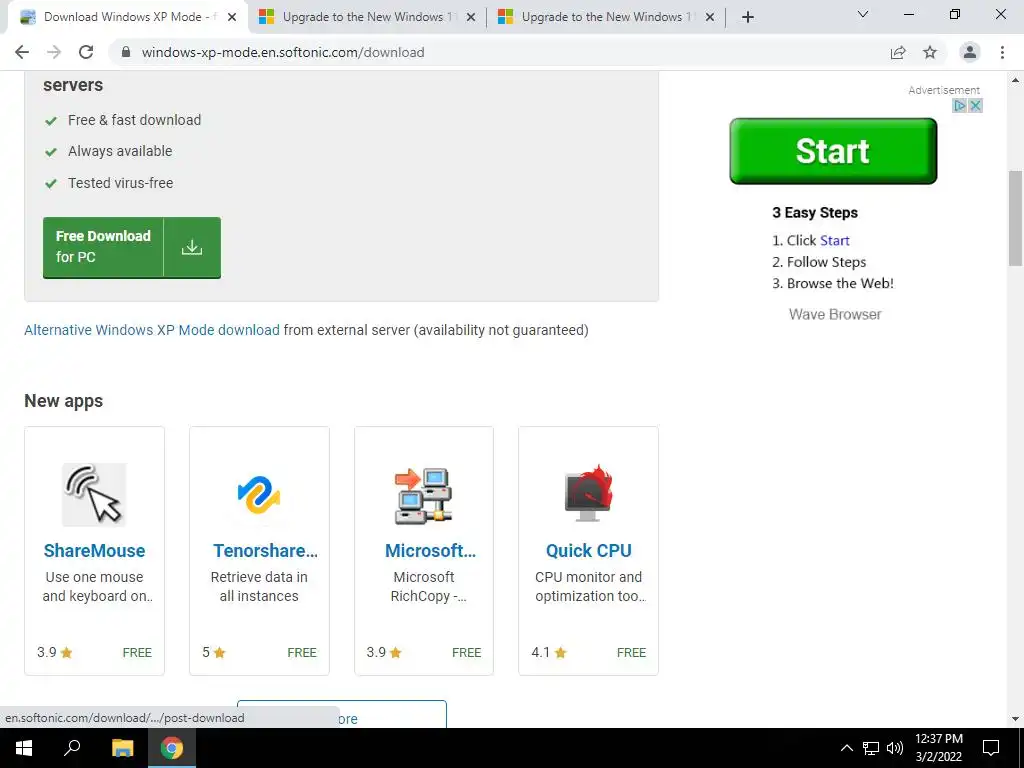Switch to the second tab Upgrade to New Windows

click(x=367, y=17)
